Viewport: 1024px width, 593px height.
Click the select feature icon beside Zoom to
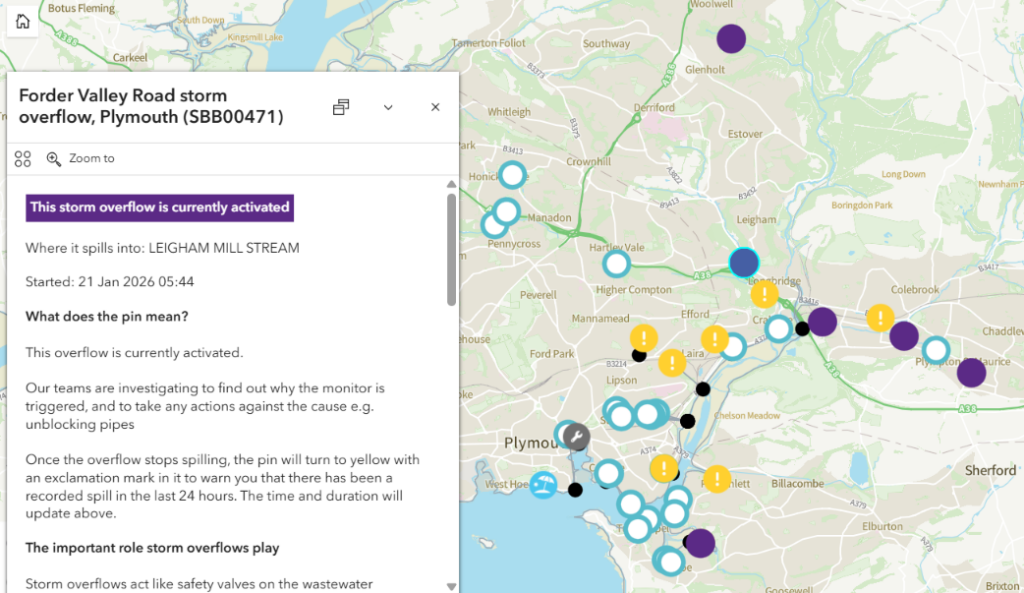pos(23,159)
